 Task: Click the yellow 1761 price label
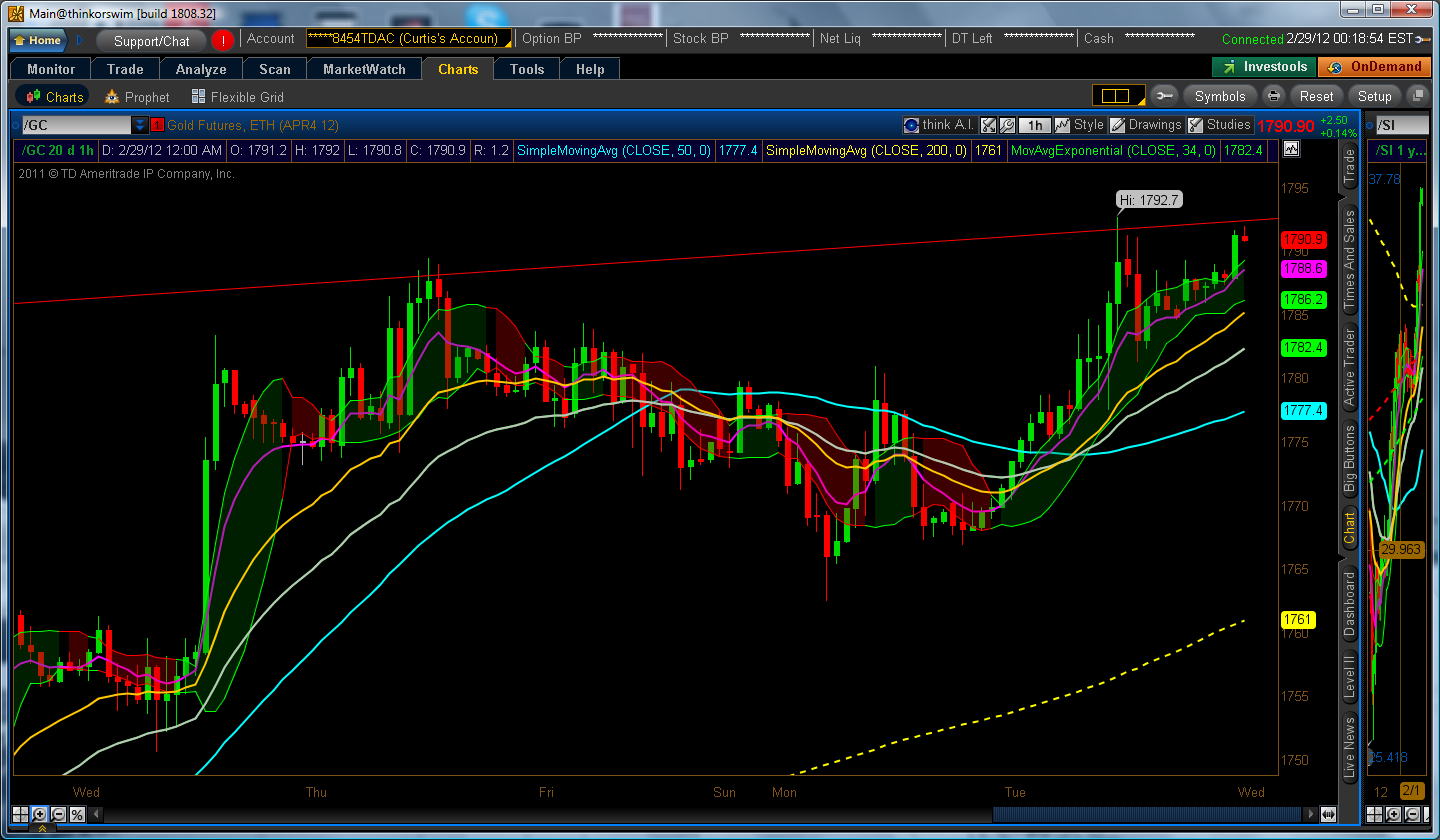pos(1296,619)
